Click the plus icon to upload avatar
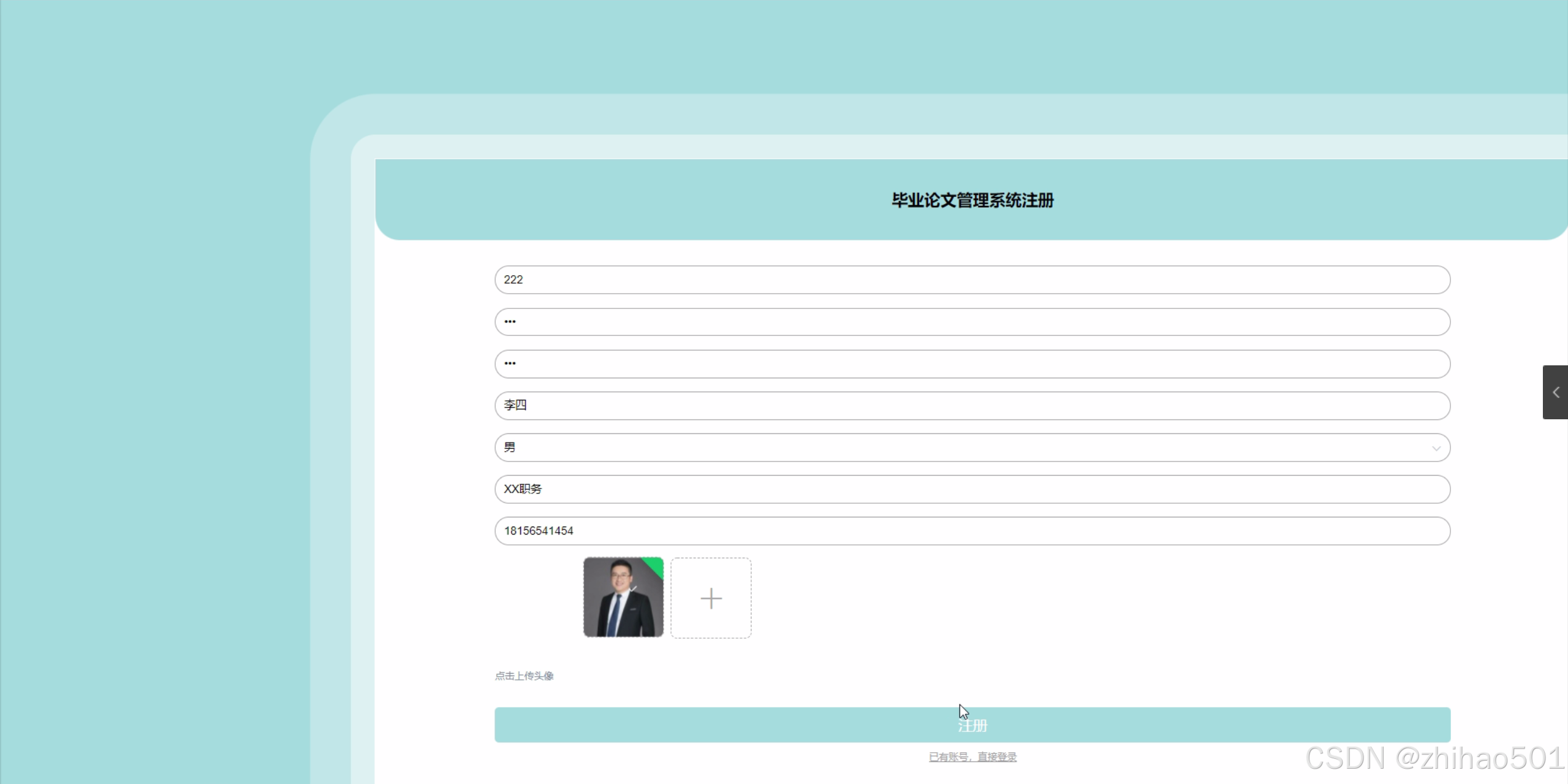Viewport: 1568px width, 784px height. [x=711, y=598]
